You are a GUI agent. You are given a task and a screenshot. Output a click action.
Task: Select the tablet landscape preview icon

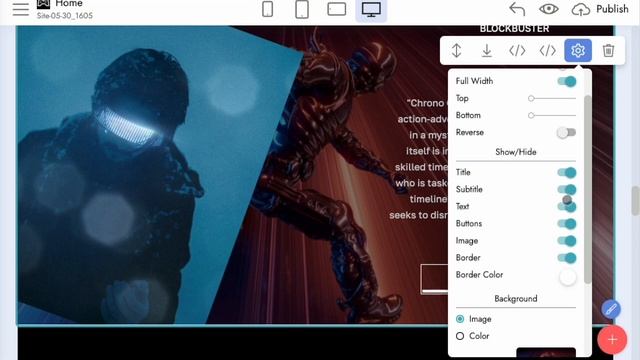[x=337, y=9]
